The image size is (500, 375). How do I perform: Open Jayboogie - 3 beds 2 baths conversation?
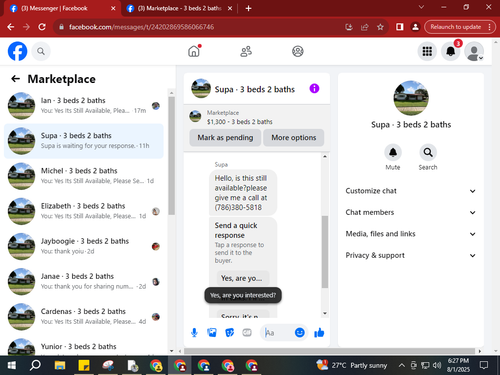(x=83, y=246)
